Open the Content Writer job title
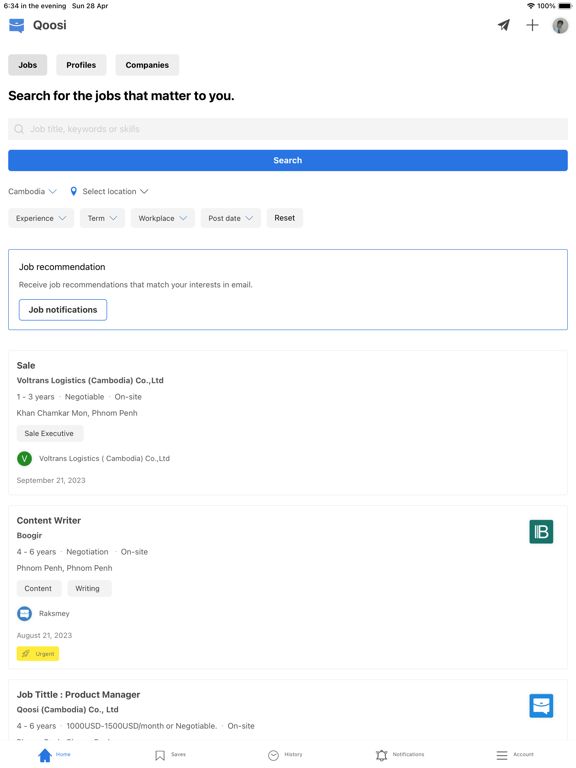 (48, 521)
